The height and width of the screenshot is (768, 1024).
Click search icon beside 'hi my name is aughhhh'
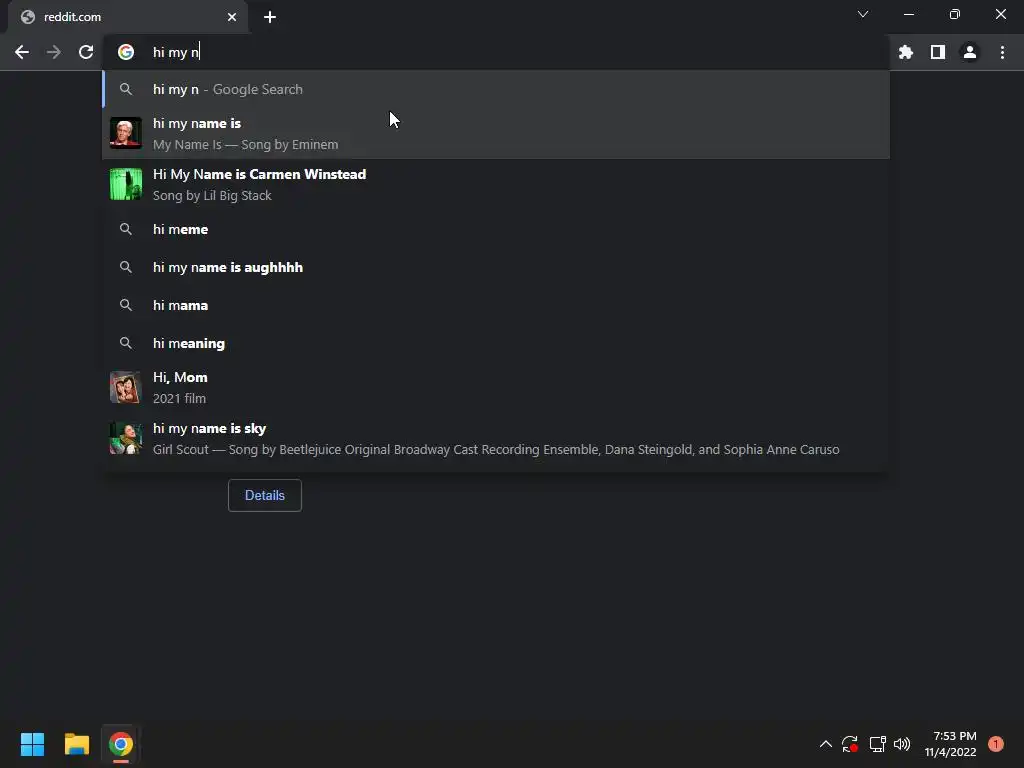click(126, 267)
